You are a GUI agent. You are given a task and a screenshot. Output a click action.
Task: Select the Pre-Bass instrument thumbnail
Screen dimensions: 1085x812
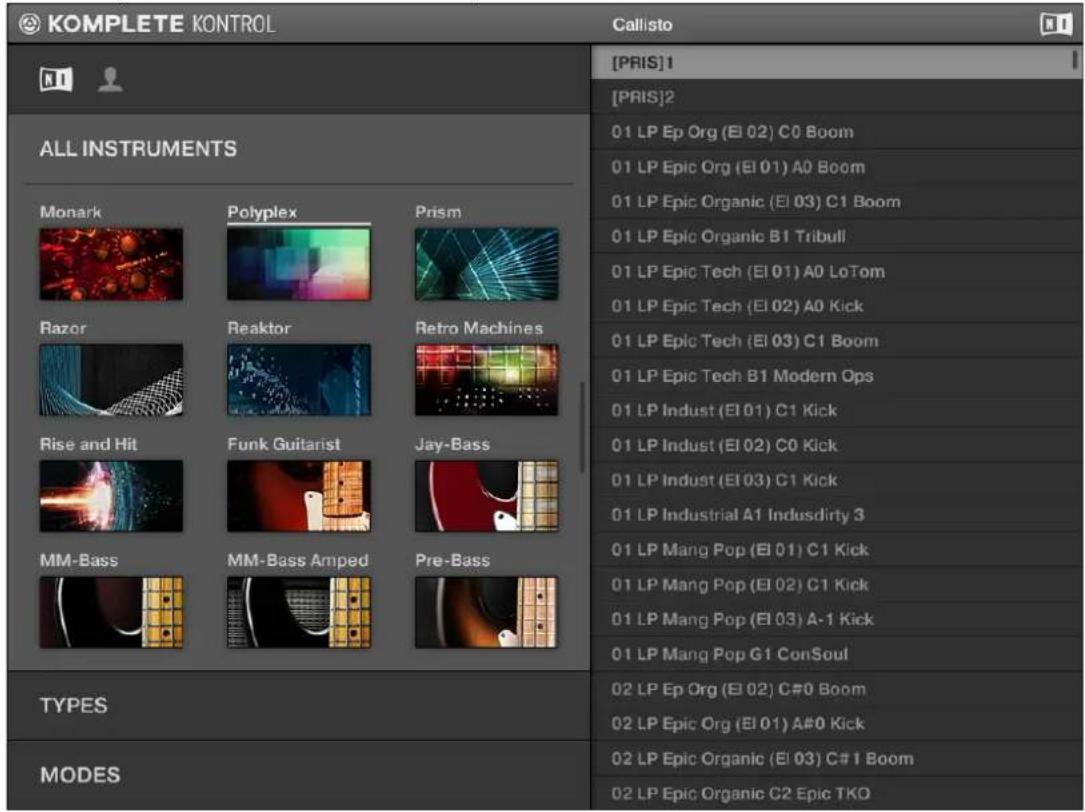click(486, 613)
